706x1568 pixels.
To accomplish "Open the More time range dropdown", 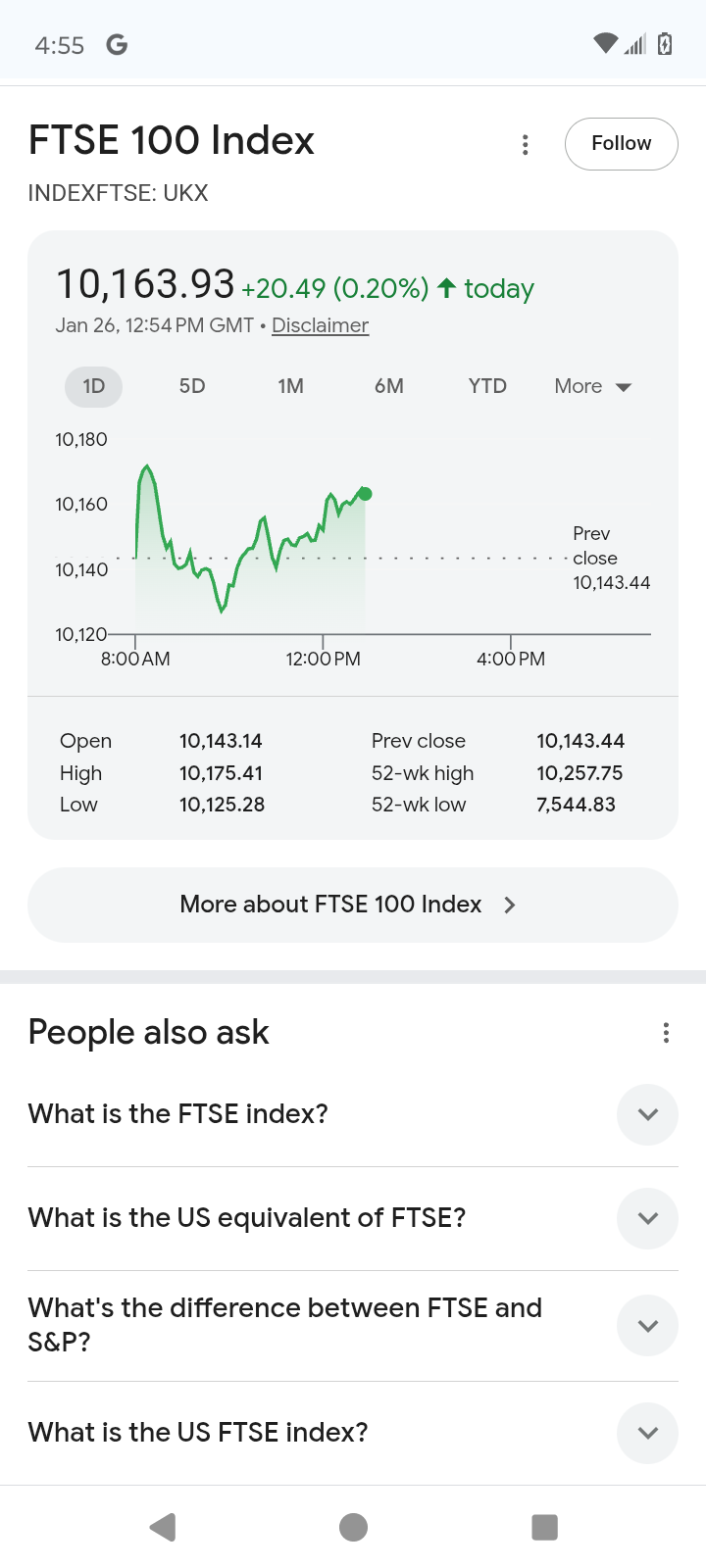I will tap(592, 386).
